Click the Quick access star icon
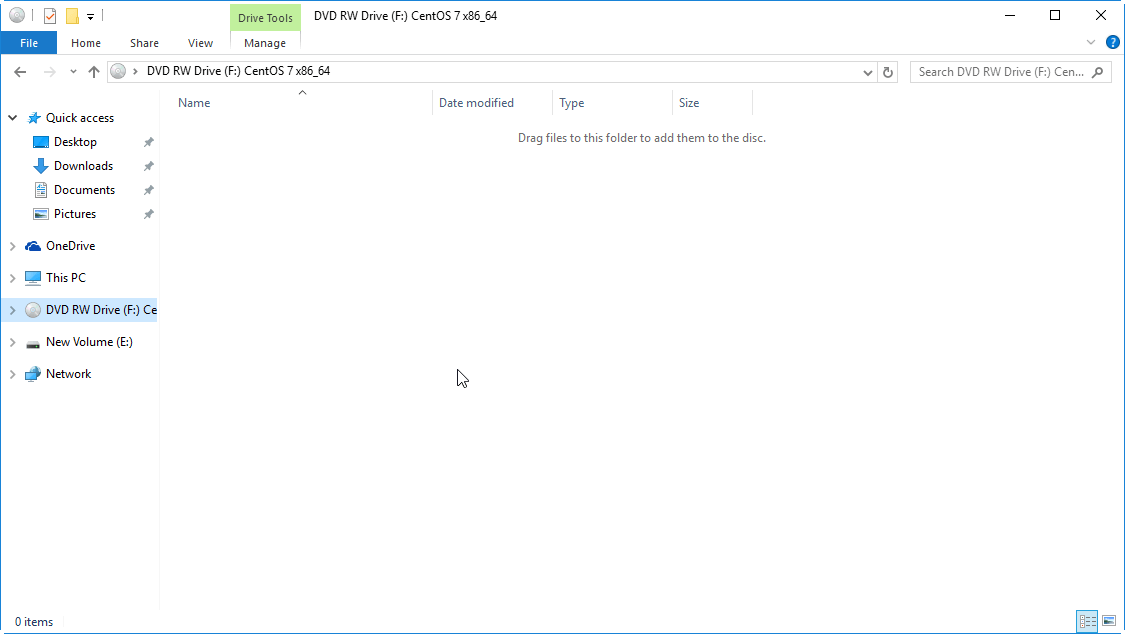This screenshot has height=634, width=1125. tap(34, 118)
